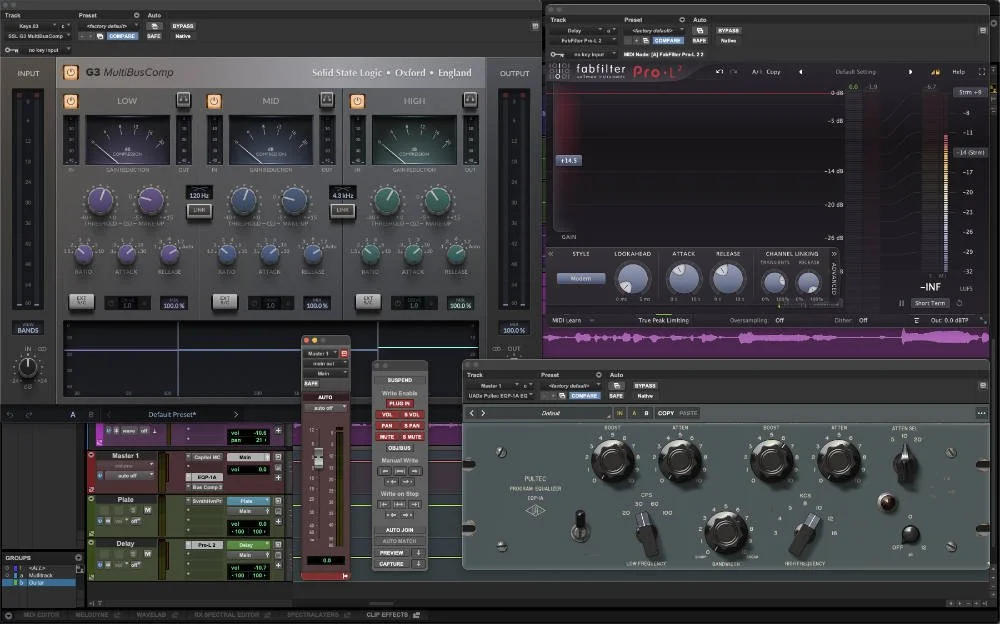Click the Master 1 volume fader handle
Viewport: 1000px width, 624px height.
click(318, 458)
